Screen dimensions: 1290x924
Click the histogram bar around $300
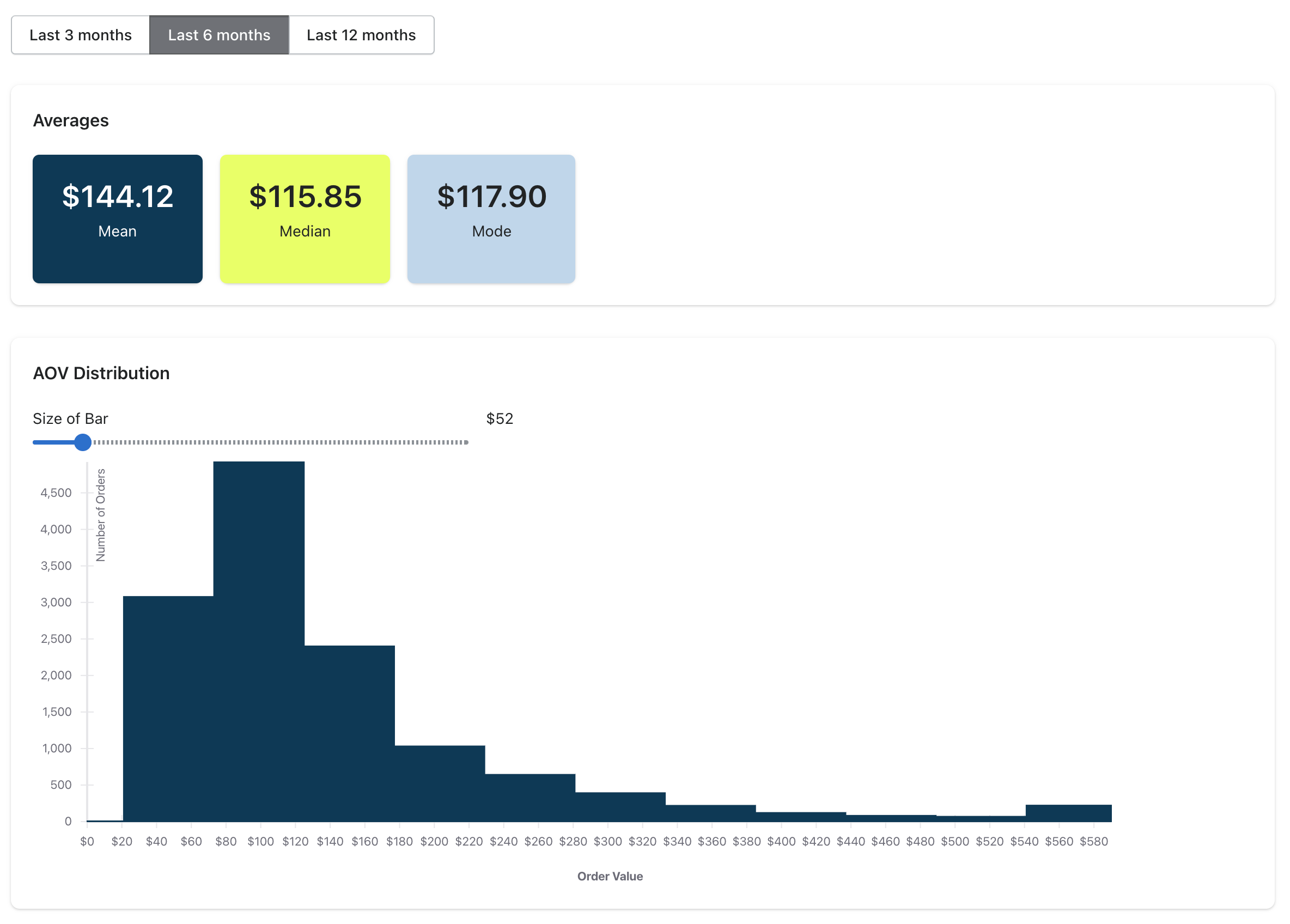[x=620, y=807]
